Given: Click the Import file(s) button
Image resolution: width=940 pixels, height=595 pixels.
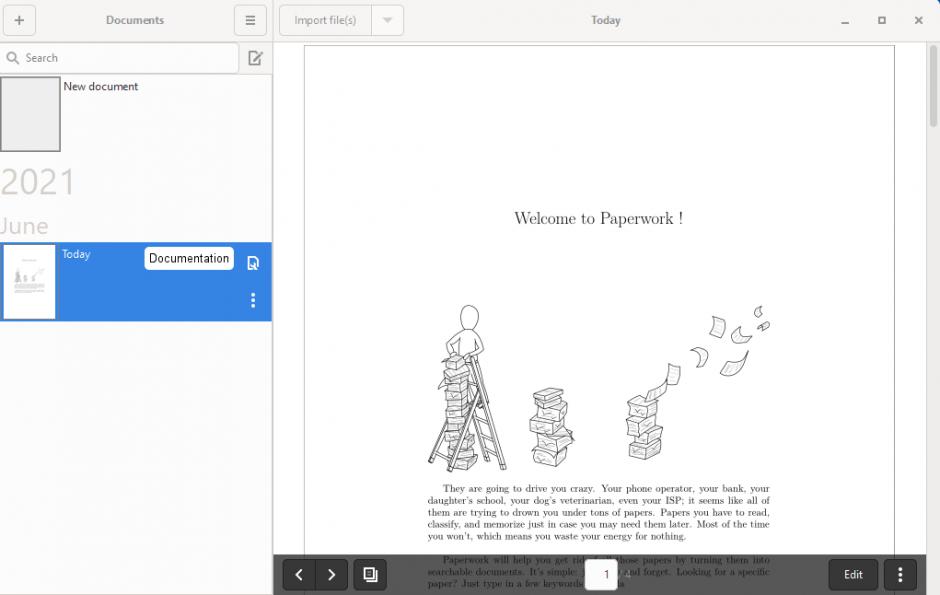Looking at the screenshot, I should point(325,20).
